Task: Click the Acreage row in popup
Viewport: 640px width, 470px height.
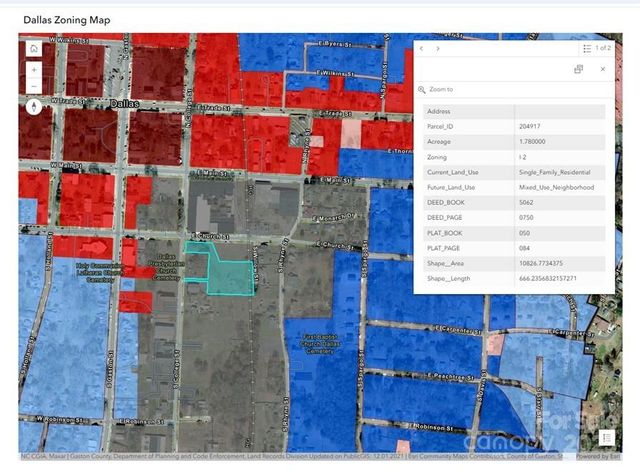Action: (x=514, y=141)
